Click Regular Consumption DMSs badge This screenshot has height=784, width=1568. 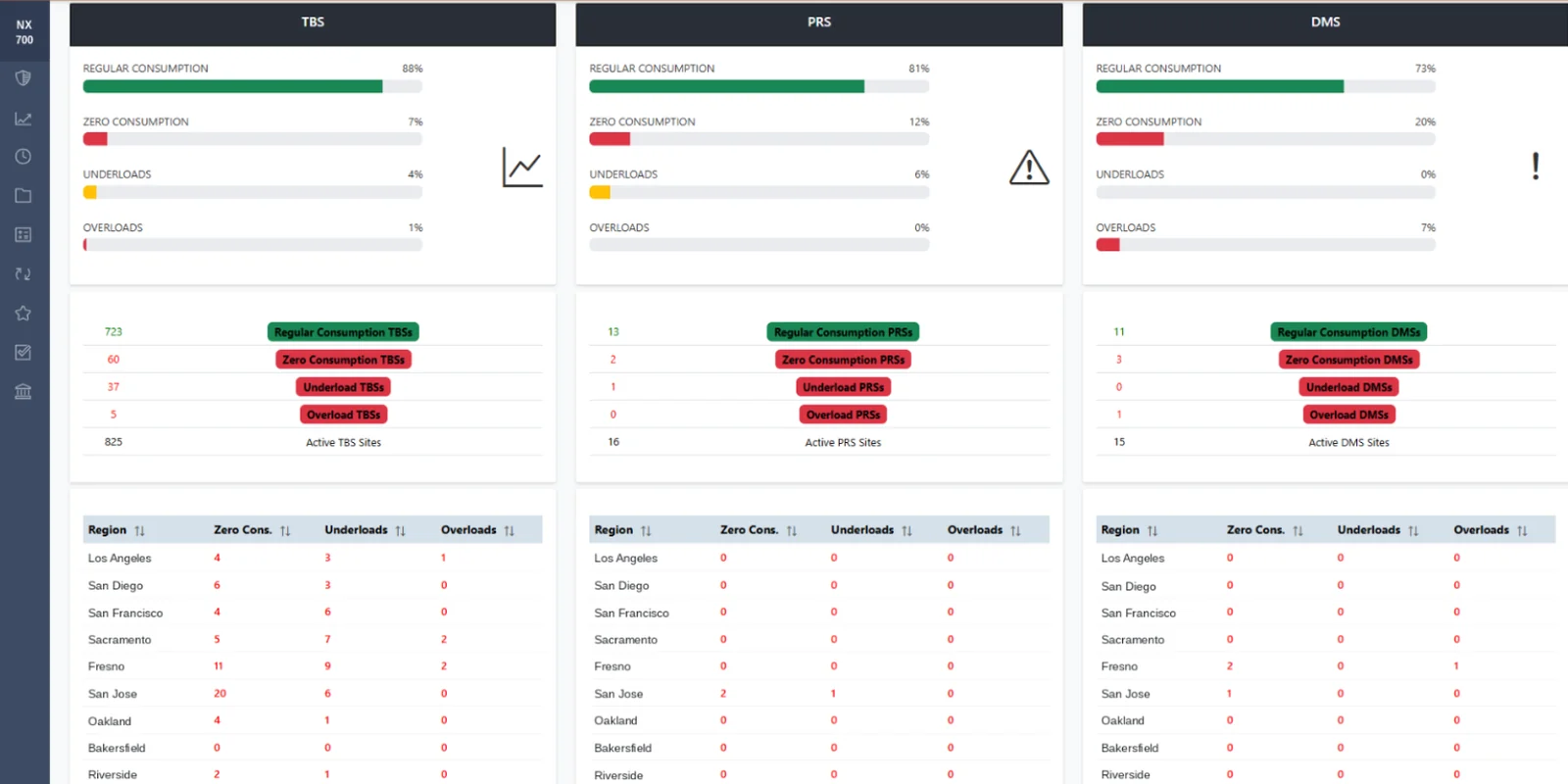point(1348,332)
